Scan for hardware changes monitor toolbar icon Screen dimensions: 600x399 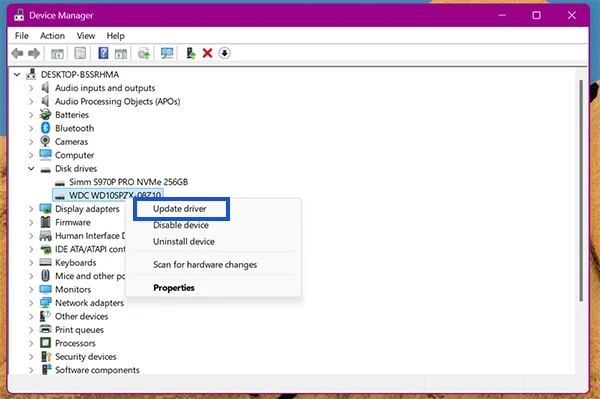pyautogui.click(x=167, y=53)
